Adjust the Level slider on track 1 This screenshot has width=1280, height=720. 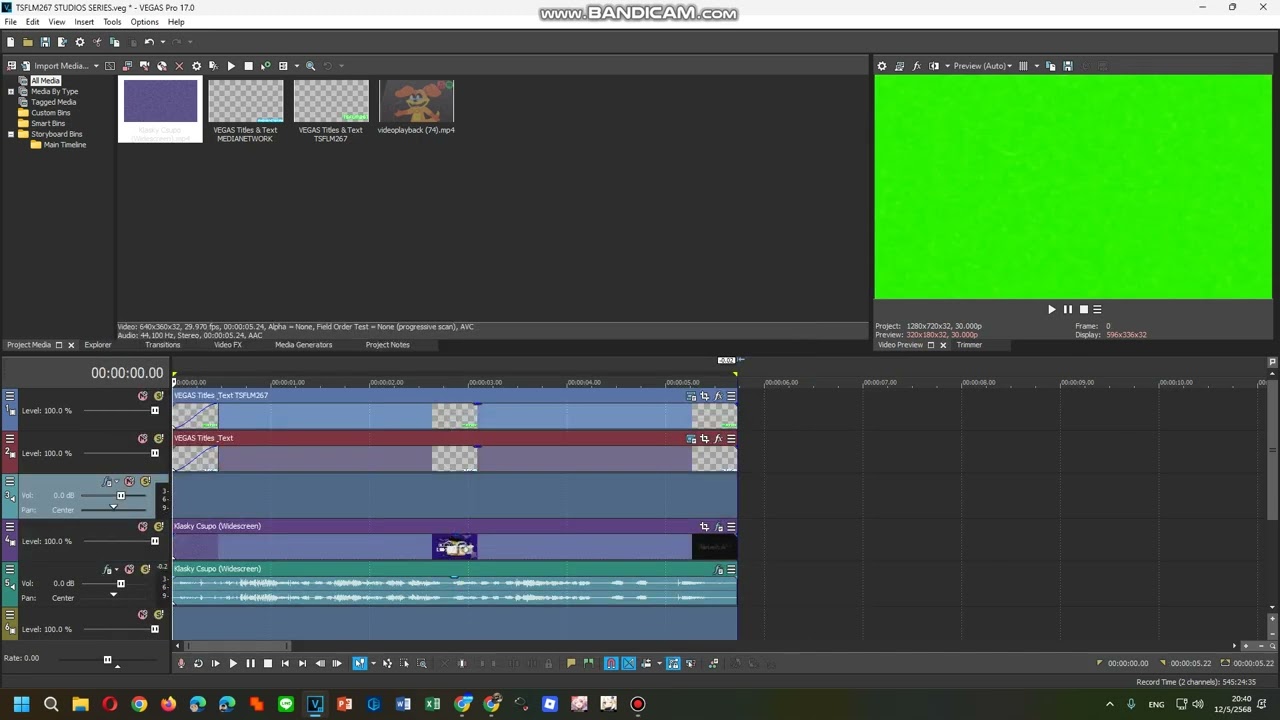click(154, 411)
